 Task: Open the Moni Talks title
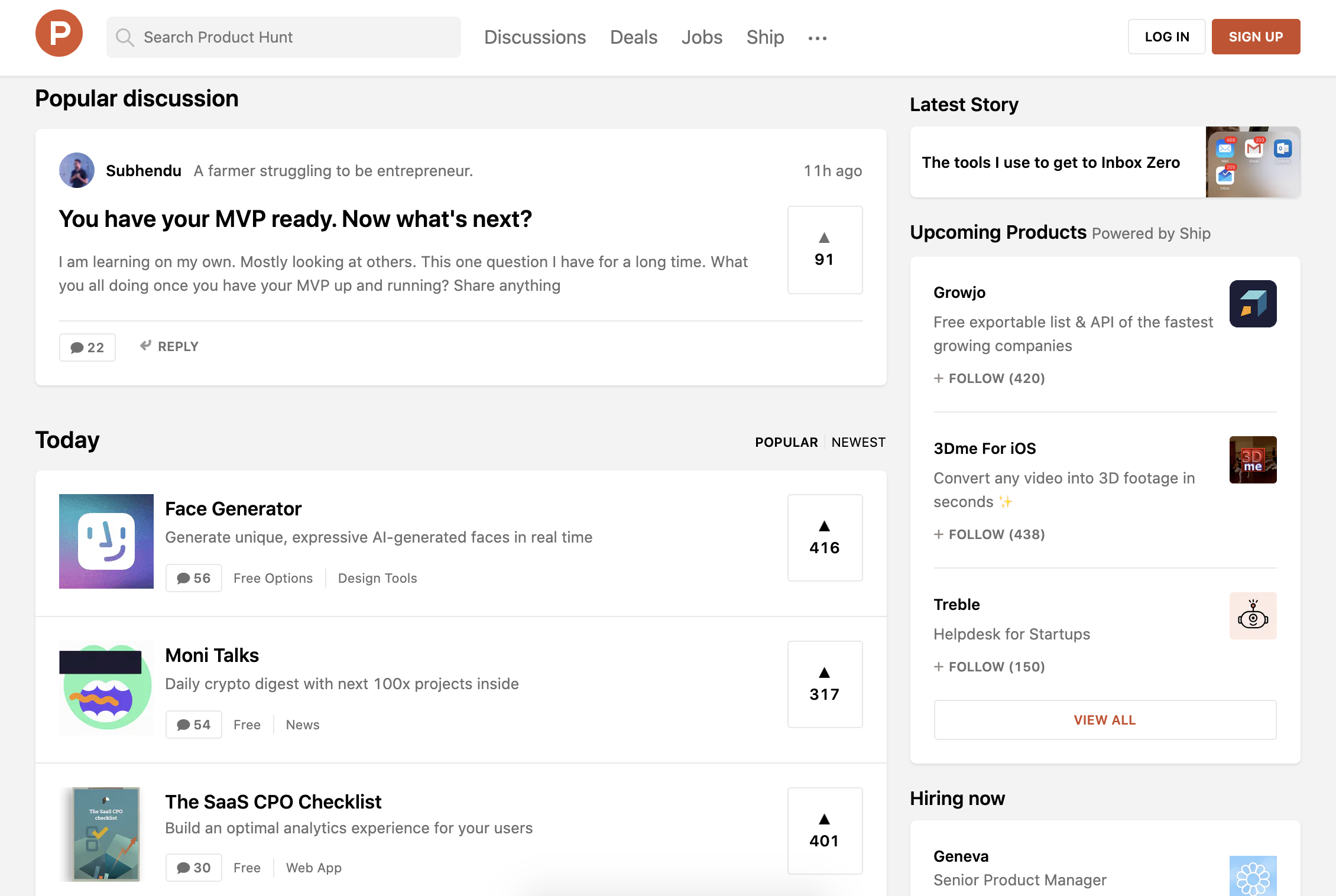[x=212, y=655]
